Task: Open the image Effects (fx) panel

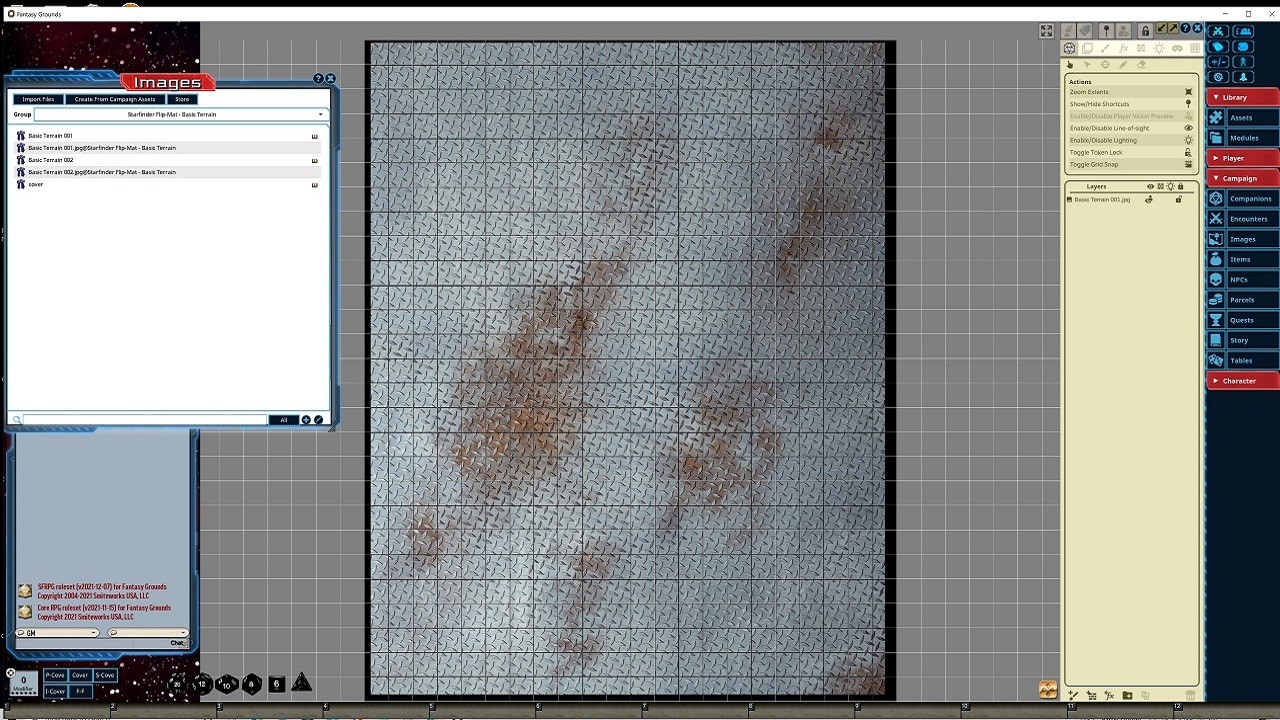Action: 1123,47
